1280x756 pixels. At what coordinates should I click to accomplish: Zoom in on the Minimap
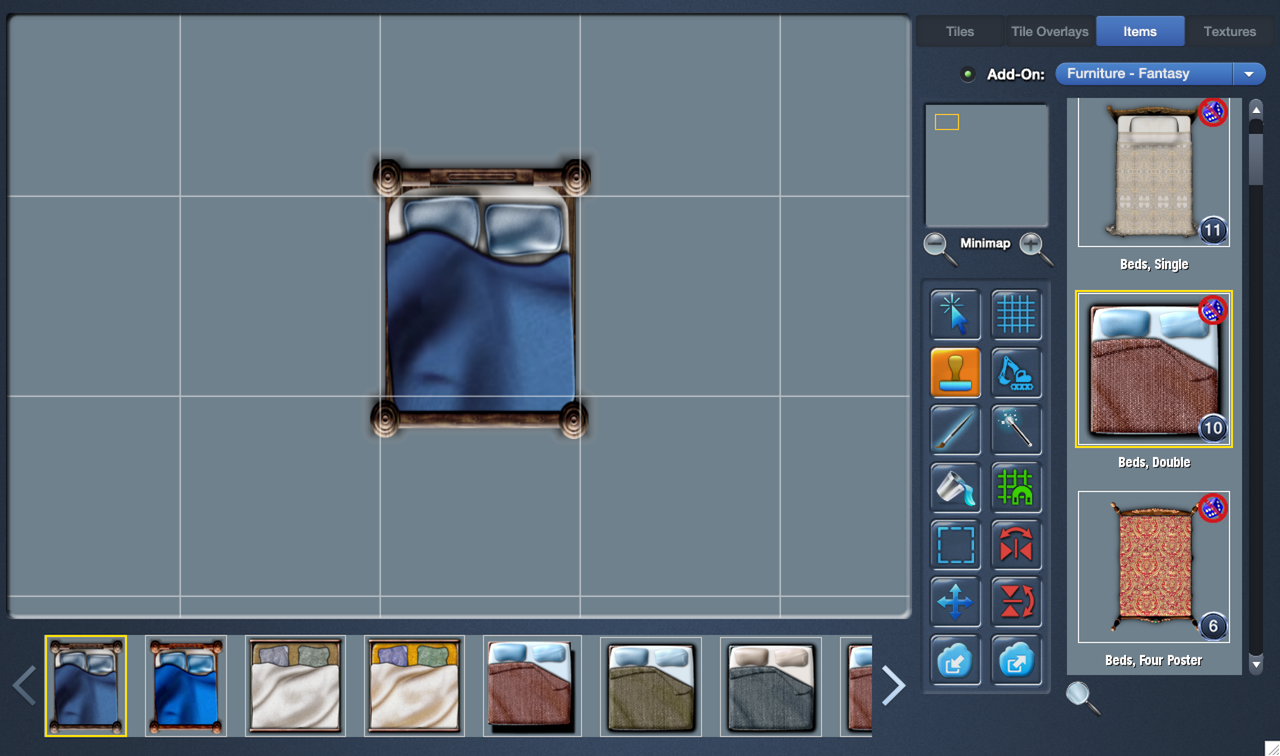[x=1033, y=245]
